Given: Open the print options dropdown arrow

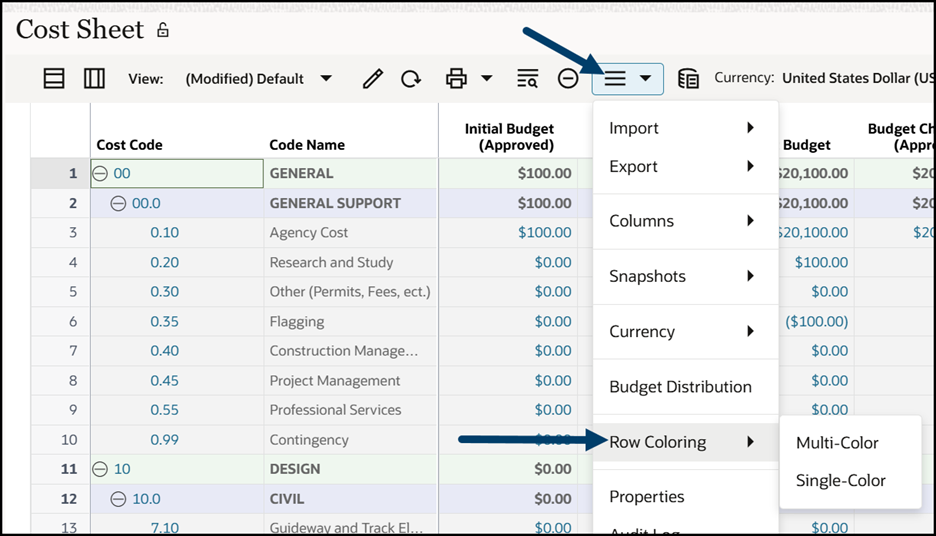Looking at the screenshot, I should (x=487, y=78).
